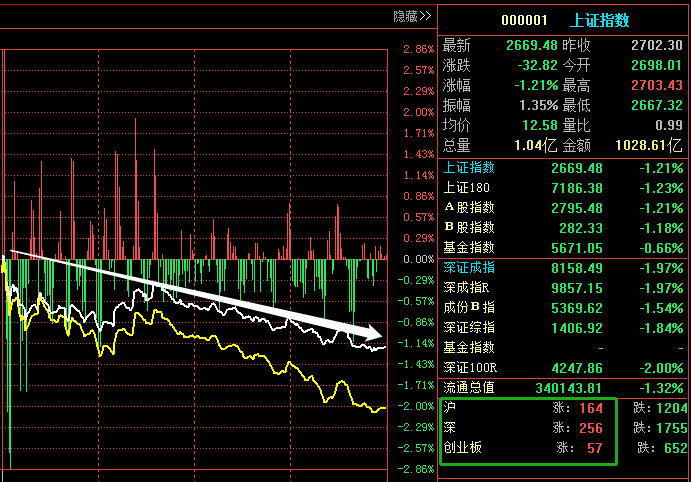Select 基金指数 row showing 5671.05
The height and width of the screenshot is (482, 691).
pyautogui.click(x=563, y=248)
